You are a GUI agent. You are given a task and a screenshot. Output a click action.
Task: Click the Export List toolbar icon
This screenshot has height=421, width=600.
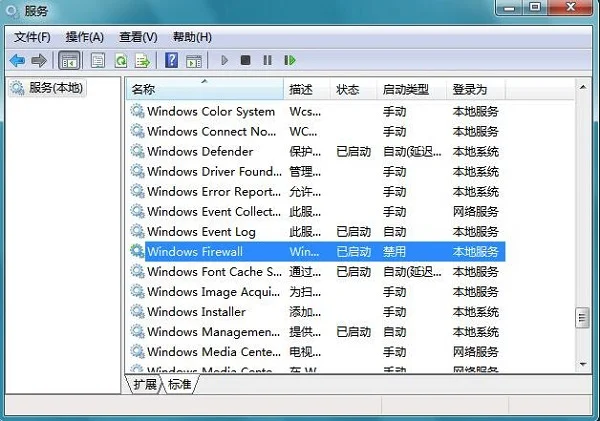pos(143,60)
